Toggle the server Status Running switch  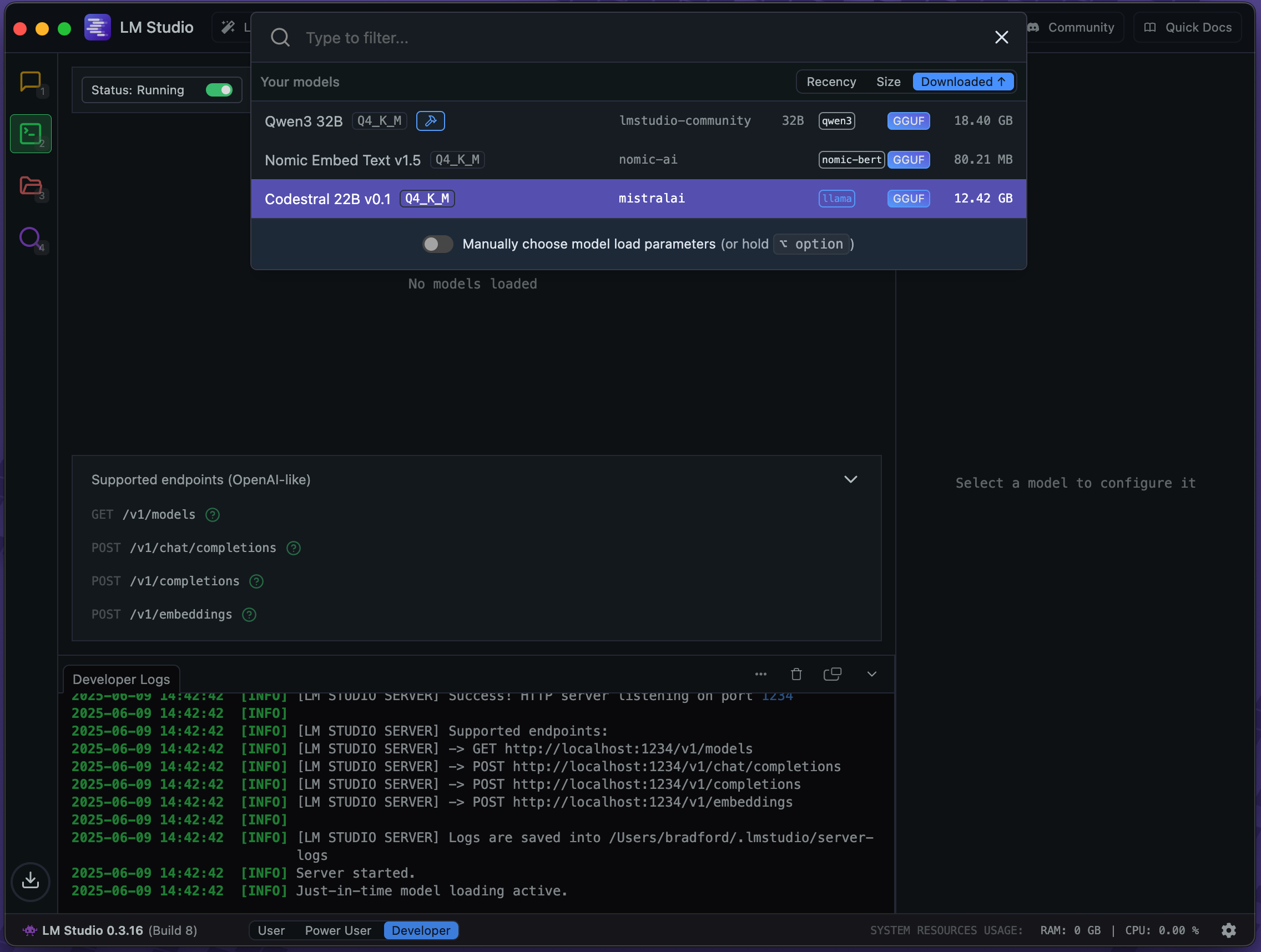tap(219, 90)
